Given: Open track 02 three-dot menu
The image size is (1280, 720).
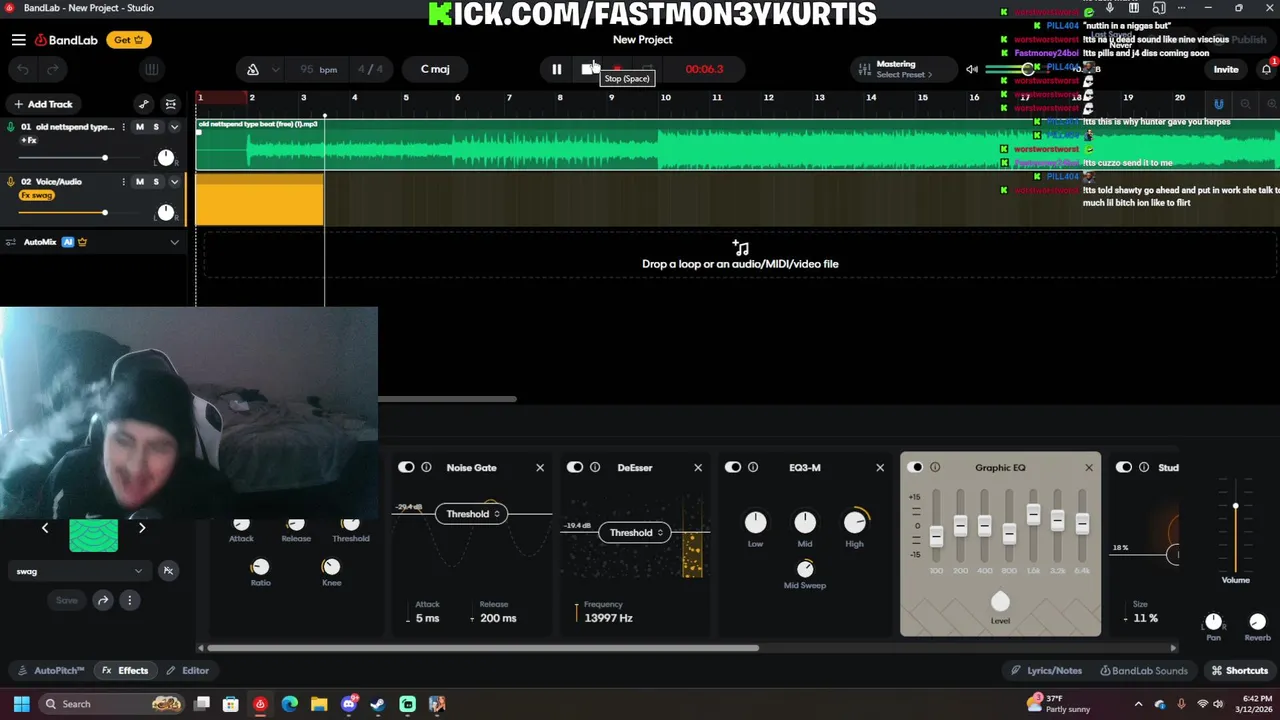Looking at the screenshot, I should click(x=124, y=182).
